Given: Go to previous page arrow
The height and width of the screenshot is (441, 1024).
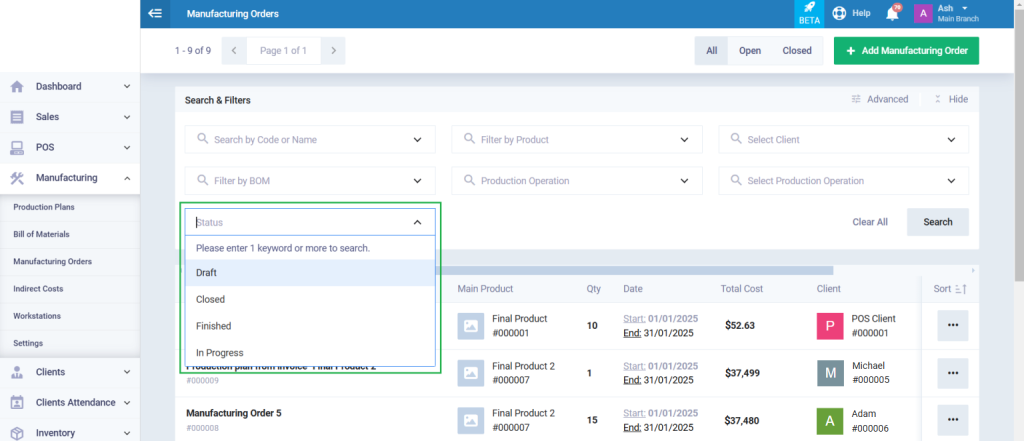Looking at the screenshot, I should tap(234, 50).
